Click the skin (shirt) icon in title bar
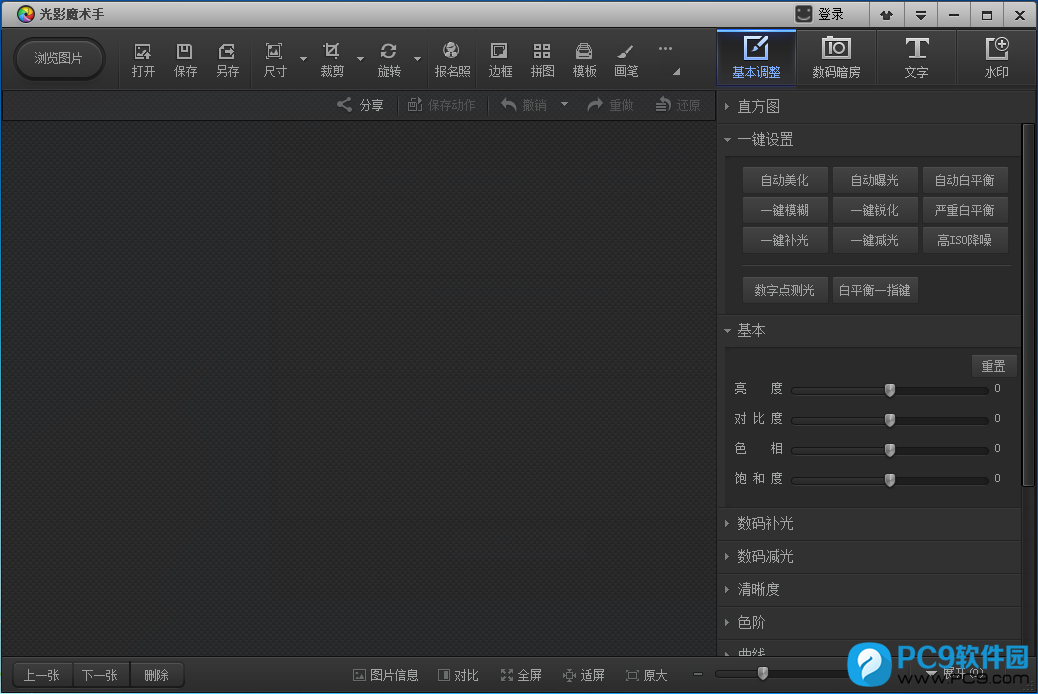1038x694 pixels. pos(886,15)
